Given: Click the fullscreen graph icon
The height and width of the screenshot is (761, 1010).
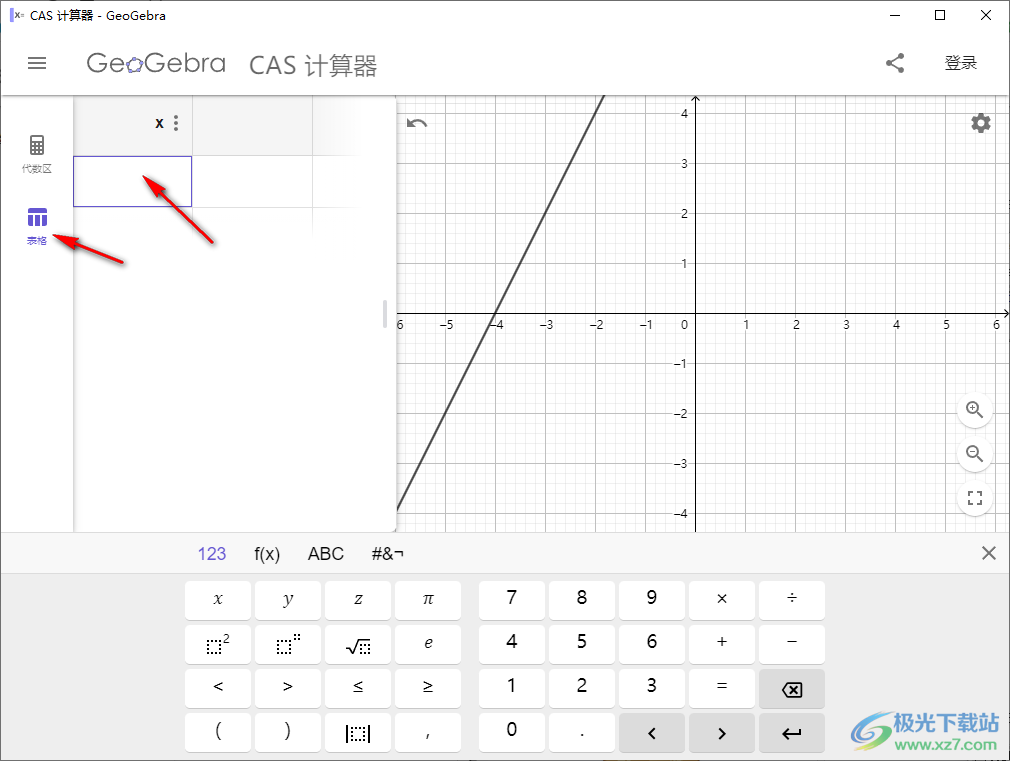Looking at the screenshot, I should (975, 497).
